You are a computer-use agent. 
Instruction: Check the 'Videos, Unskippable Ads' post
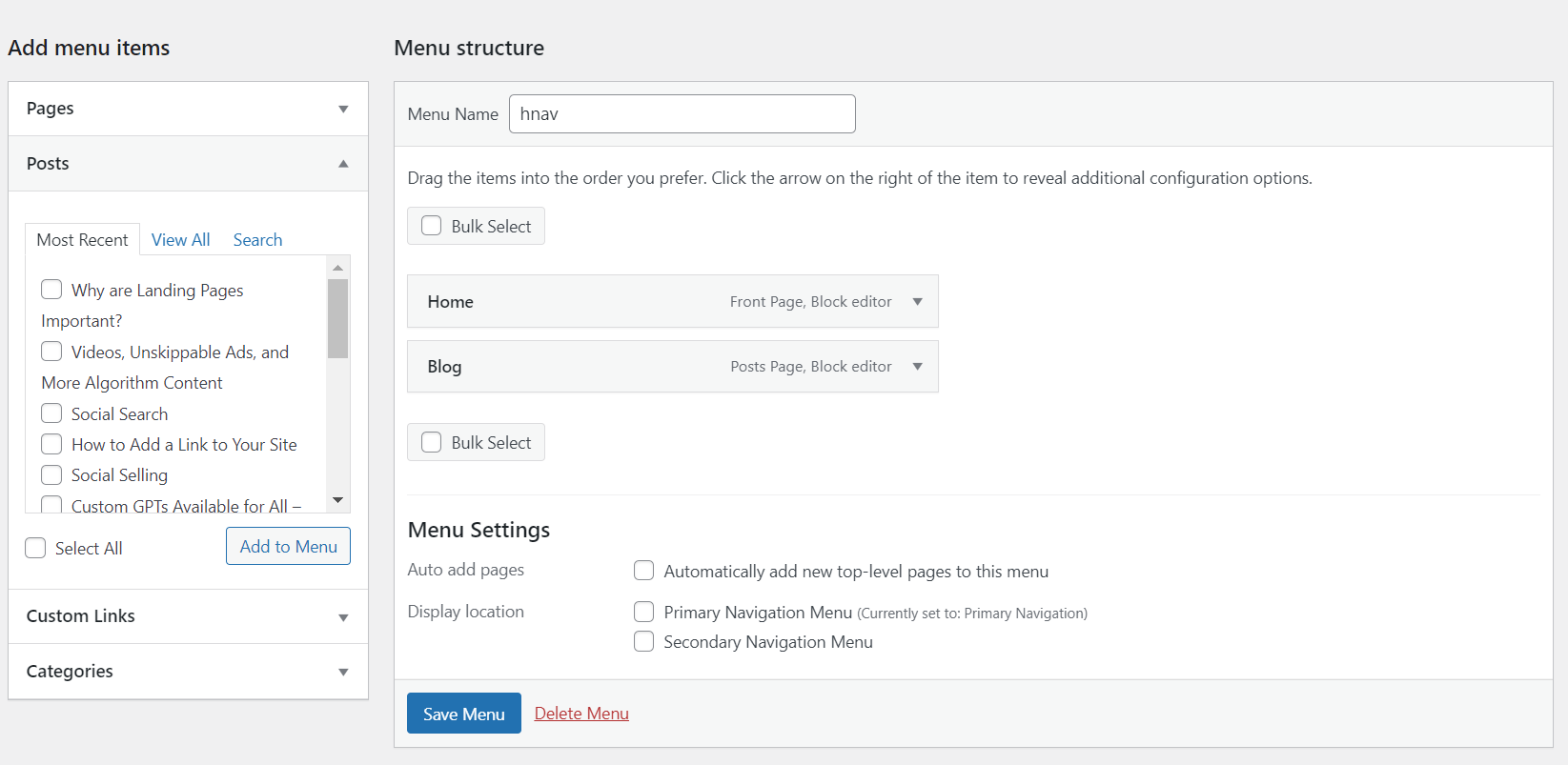click(51, 351)
